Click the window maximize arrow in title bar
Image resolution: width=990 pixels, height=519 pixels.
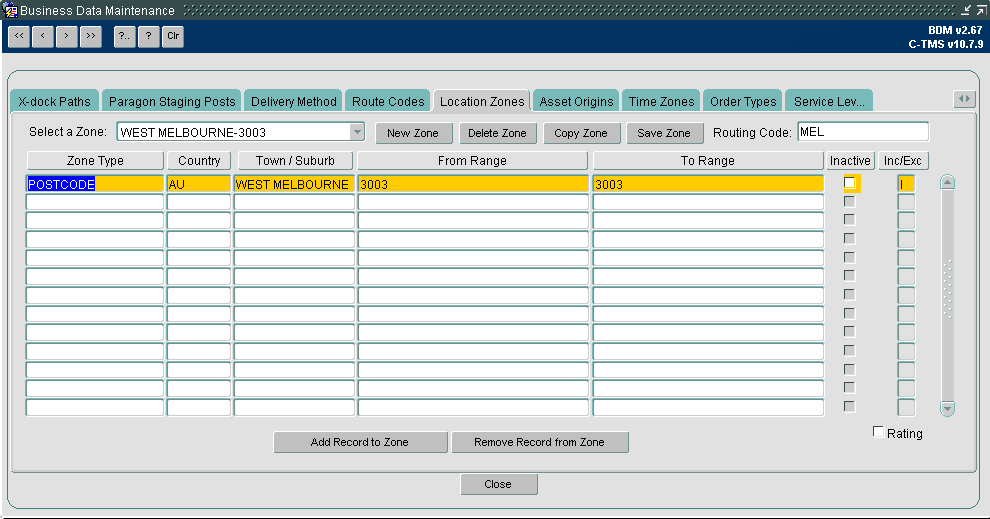(x=981, y=10)
